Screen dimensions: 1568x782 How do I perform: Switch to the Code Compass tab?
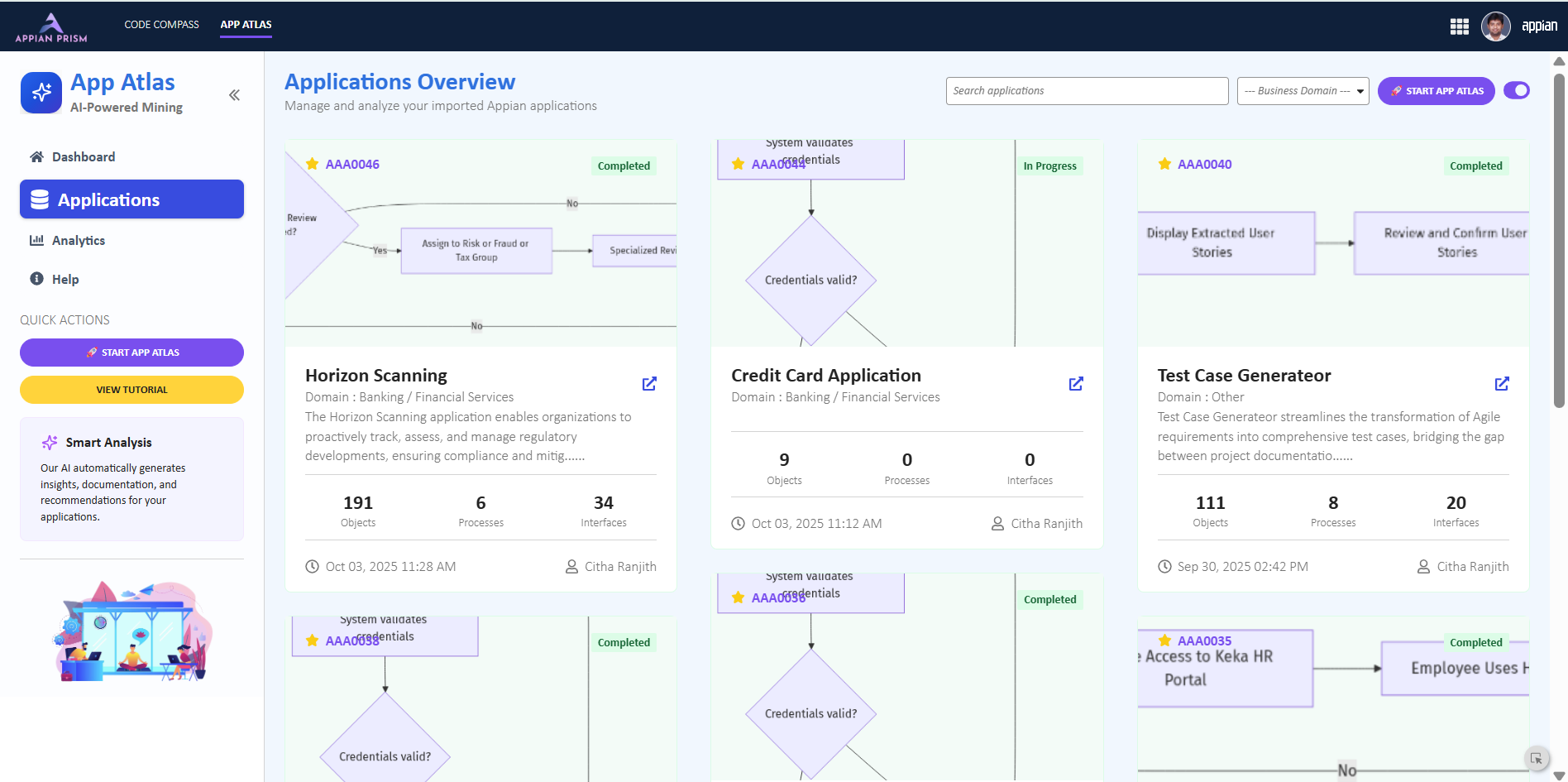click(x=161, y=25)
